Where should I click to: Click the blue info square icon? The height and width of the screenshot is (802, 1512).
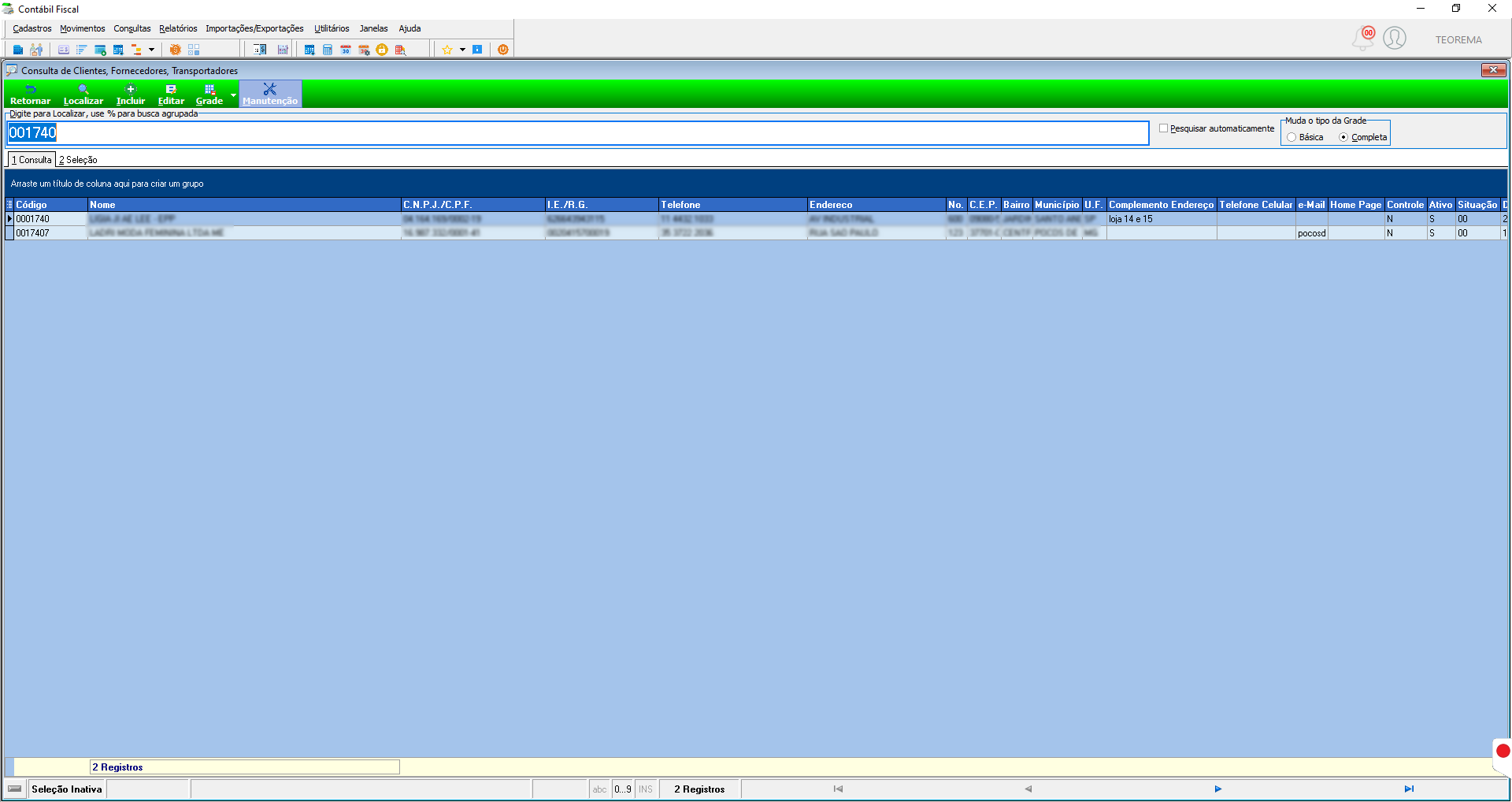(x=477, y=50)
